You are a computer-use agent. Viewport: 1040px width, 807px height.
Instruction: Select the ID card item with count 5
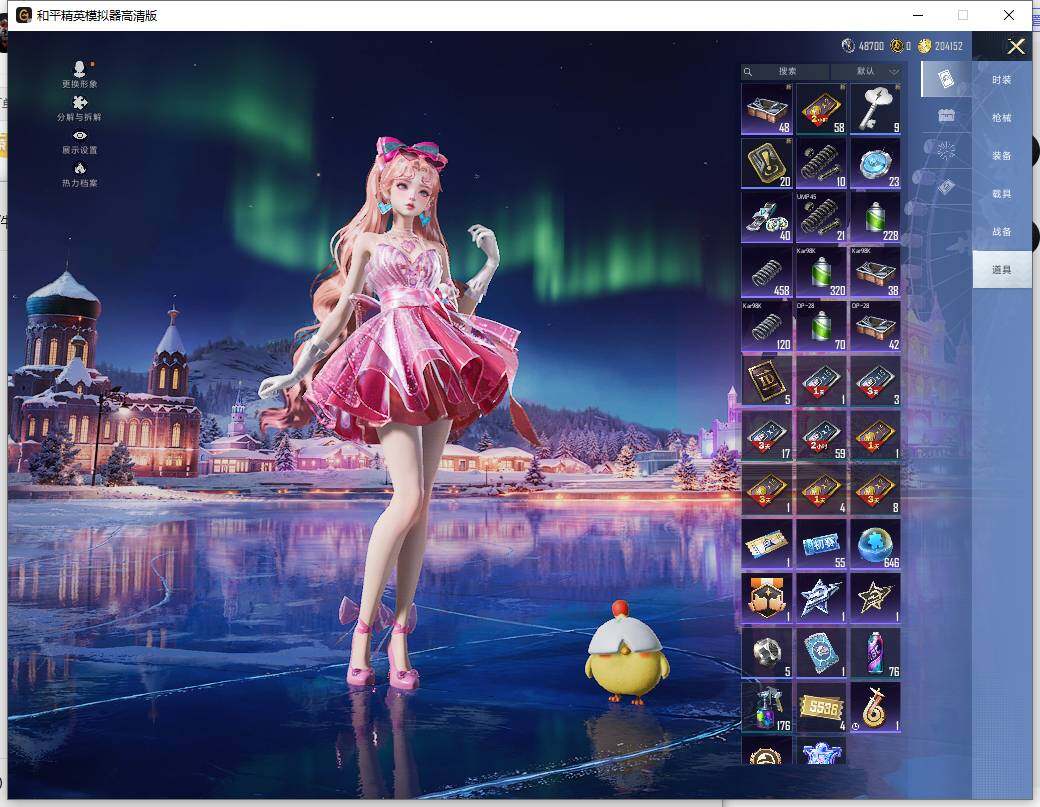pos(767,381)
